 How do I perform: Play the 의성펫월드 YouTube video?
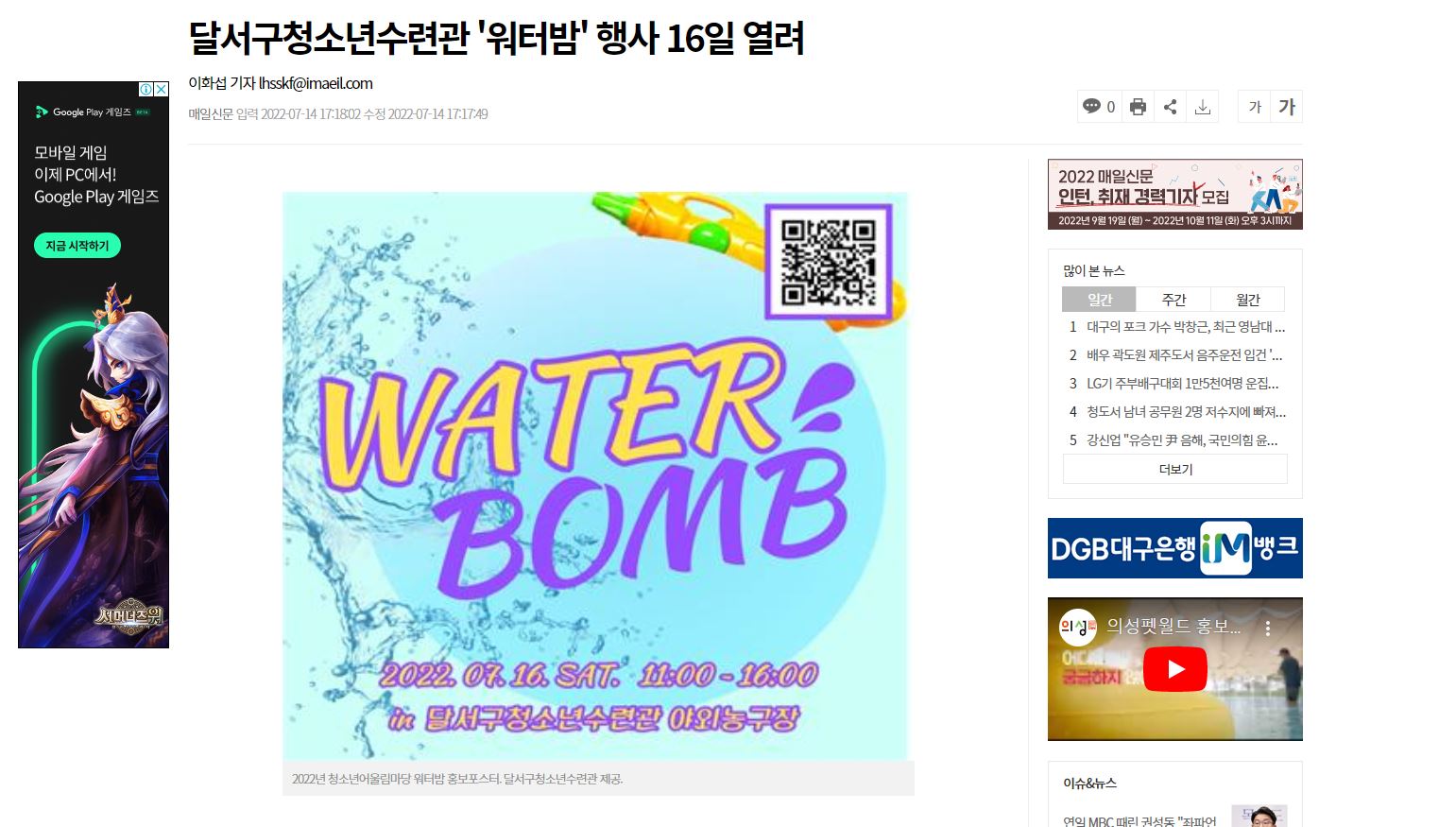1174,669
